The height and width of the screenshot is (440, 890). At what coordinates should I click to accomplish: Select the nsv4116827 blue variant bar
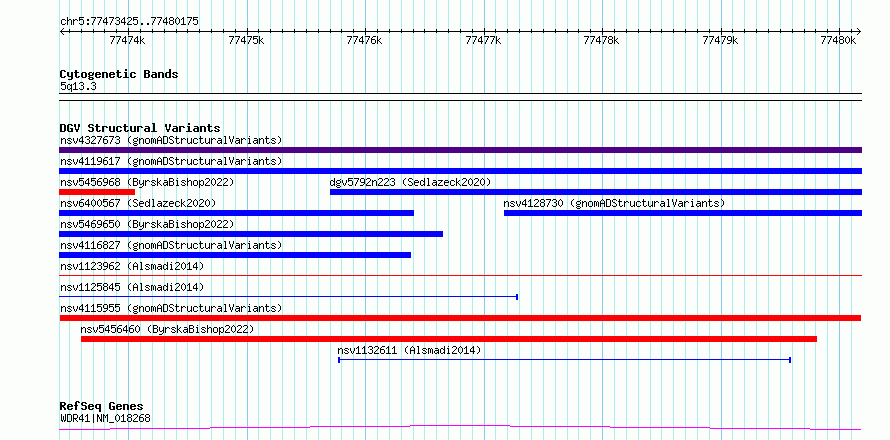coord(235,255)
